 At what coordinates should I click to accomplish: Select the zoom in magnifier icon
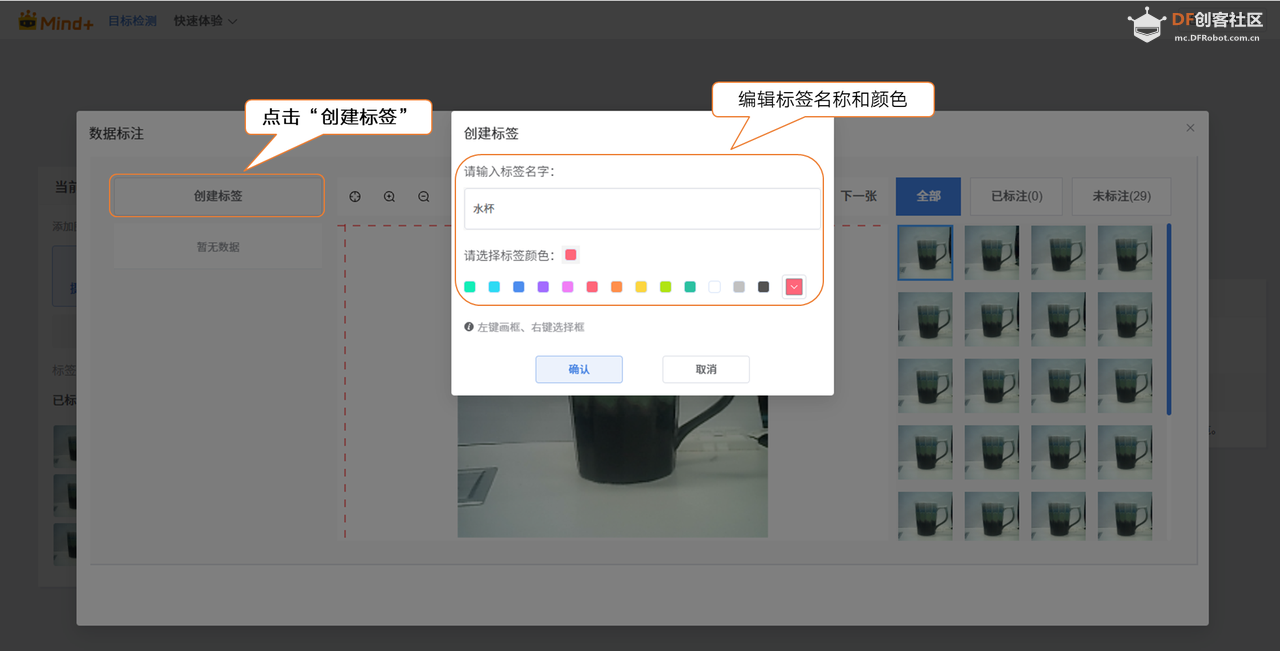click(389, 196)
